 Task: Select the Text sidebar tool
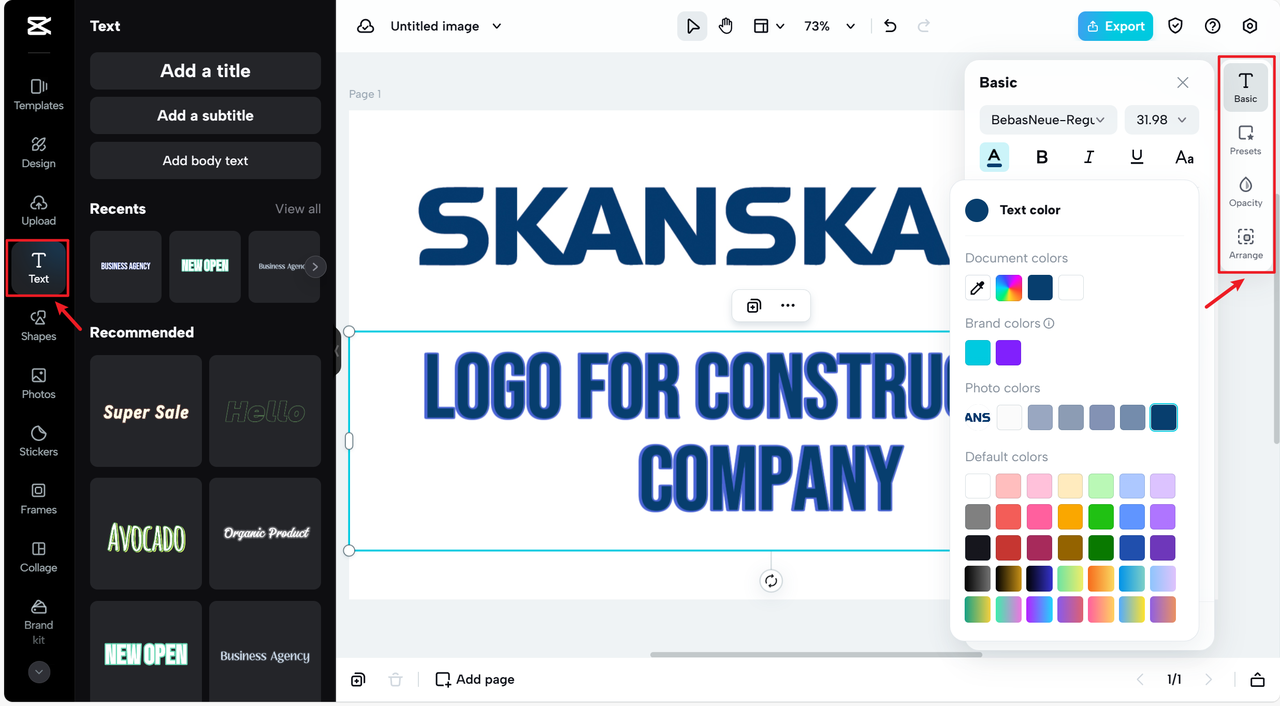tap(39, 268)
